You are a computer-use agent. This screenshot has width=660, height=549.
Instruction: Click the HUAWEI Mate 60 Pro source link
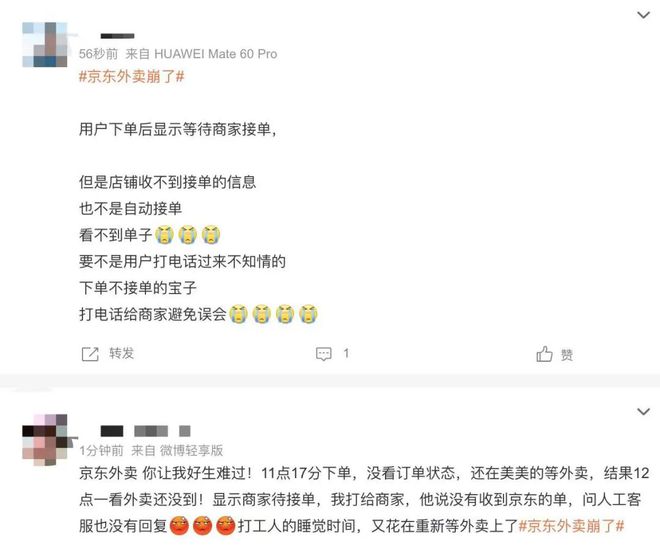(216, 54)
